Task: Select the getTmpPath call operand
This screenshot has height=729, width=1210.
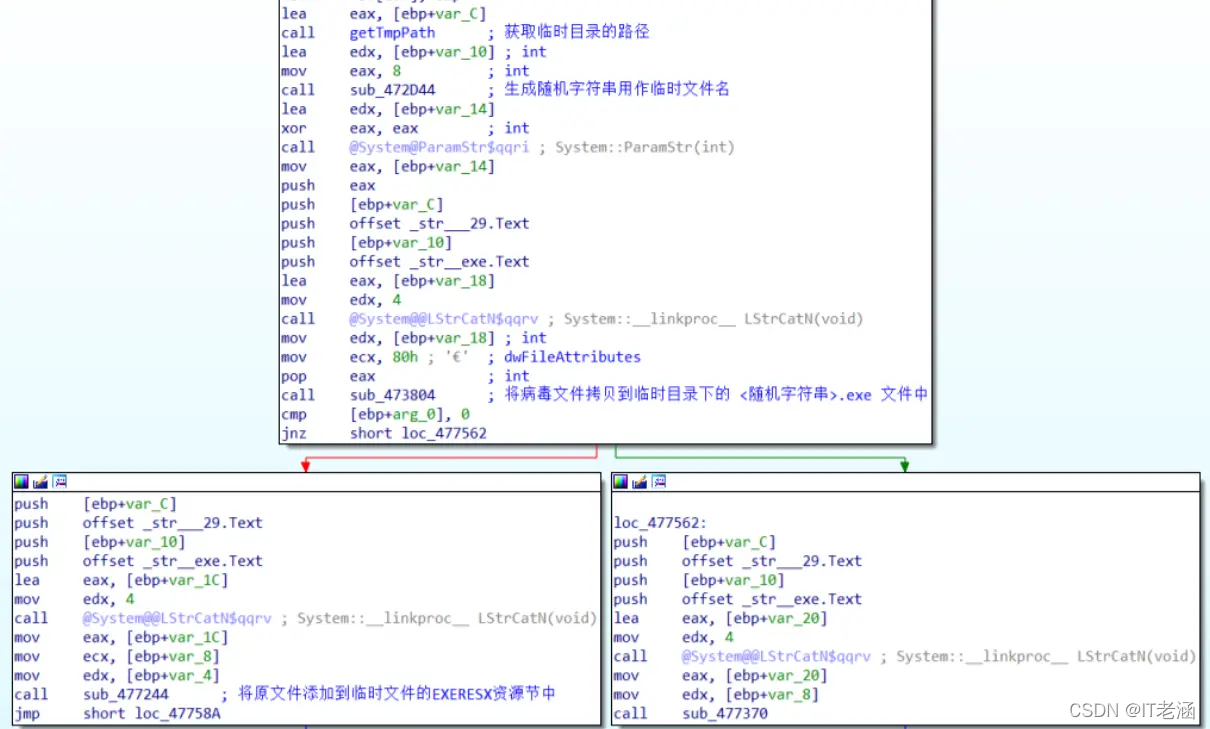Action: click(x=392, y=32)
